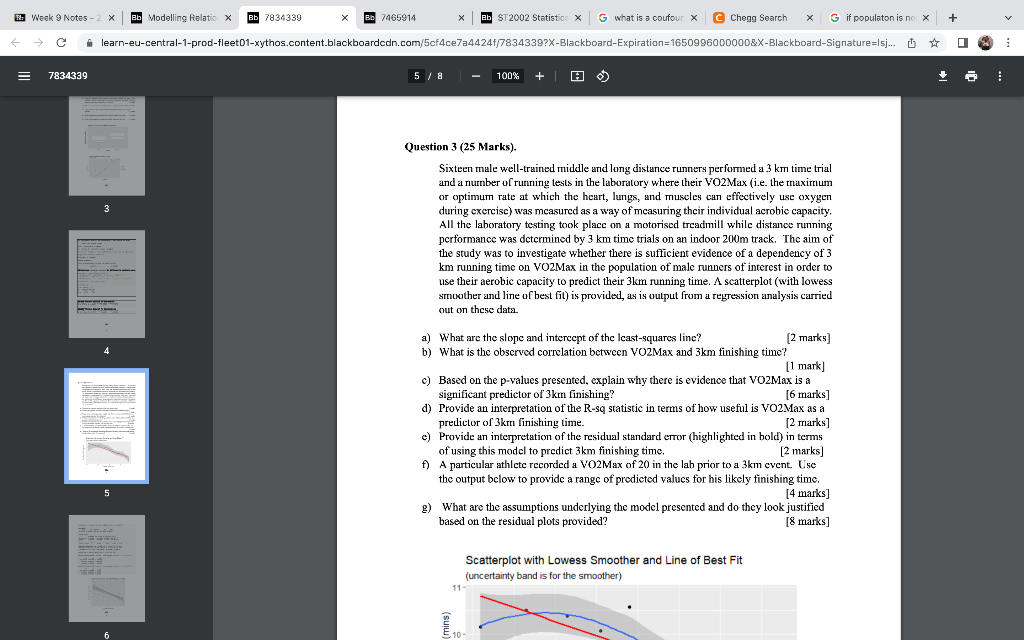Screen dimensions: 1024x640
Task: Close the ST2002 Statistics tab
Action: point(578,18)
